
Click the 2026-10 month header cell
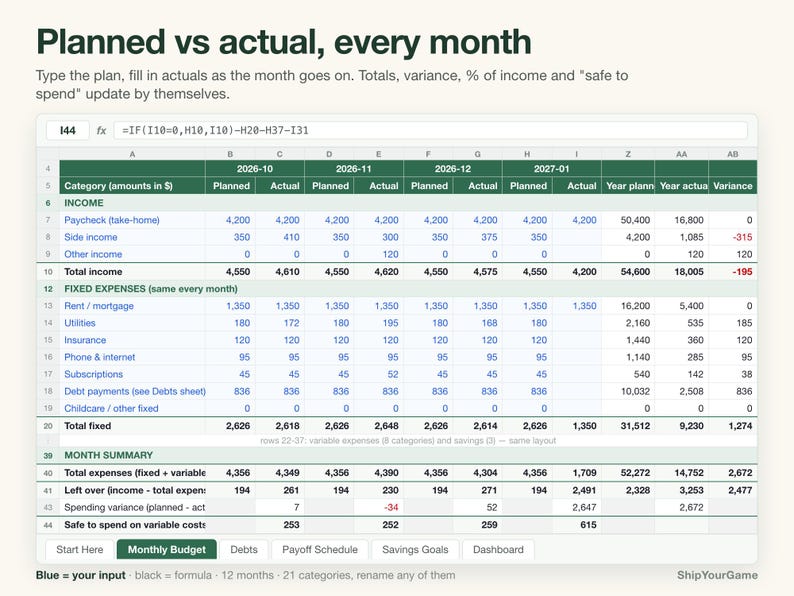pos(255,169)
